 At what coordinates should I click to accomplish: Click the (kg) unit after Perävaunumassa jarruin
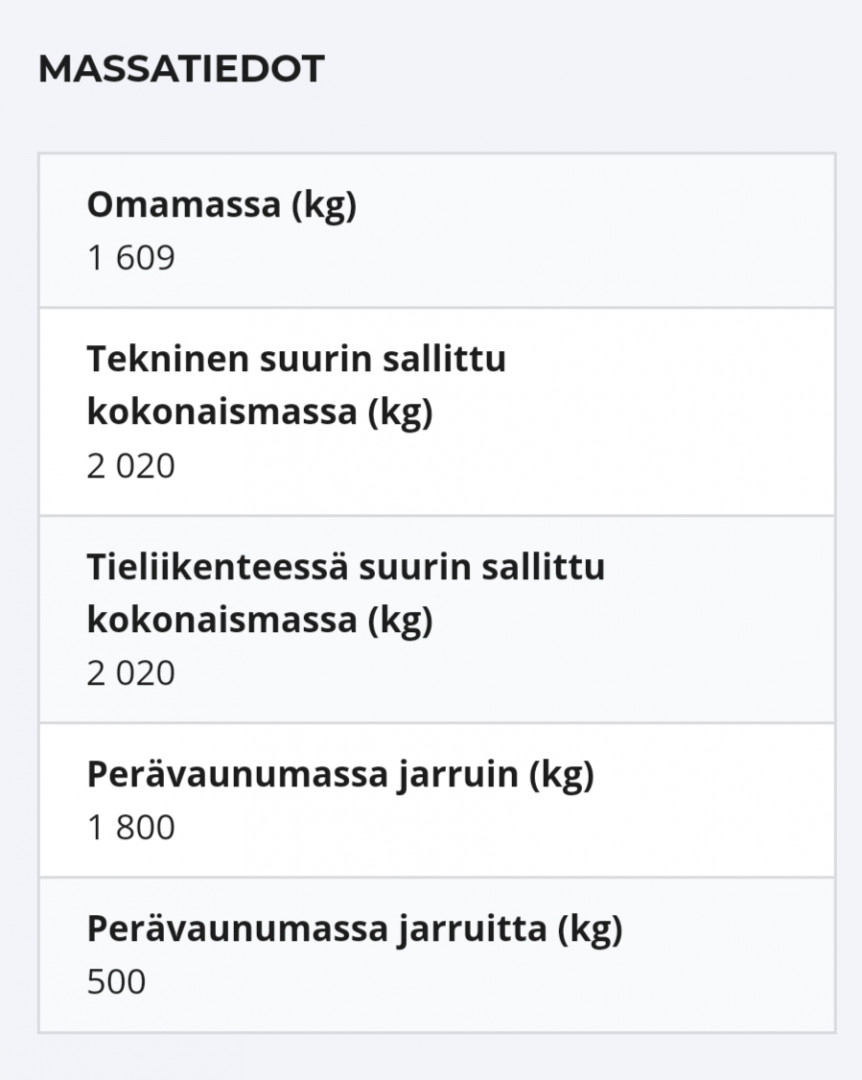[x=561, y=775]
